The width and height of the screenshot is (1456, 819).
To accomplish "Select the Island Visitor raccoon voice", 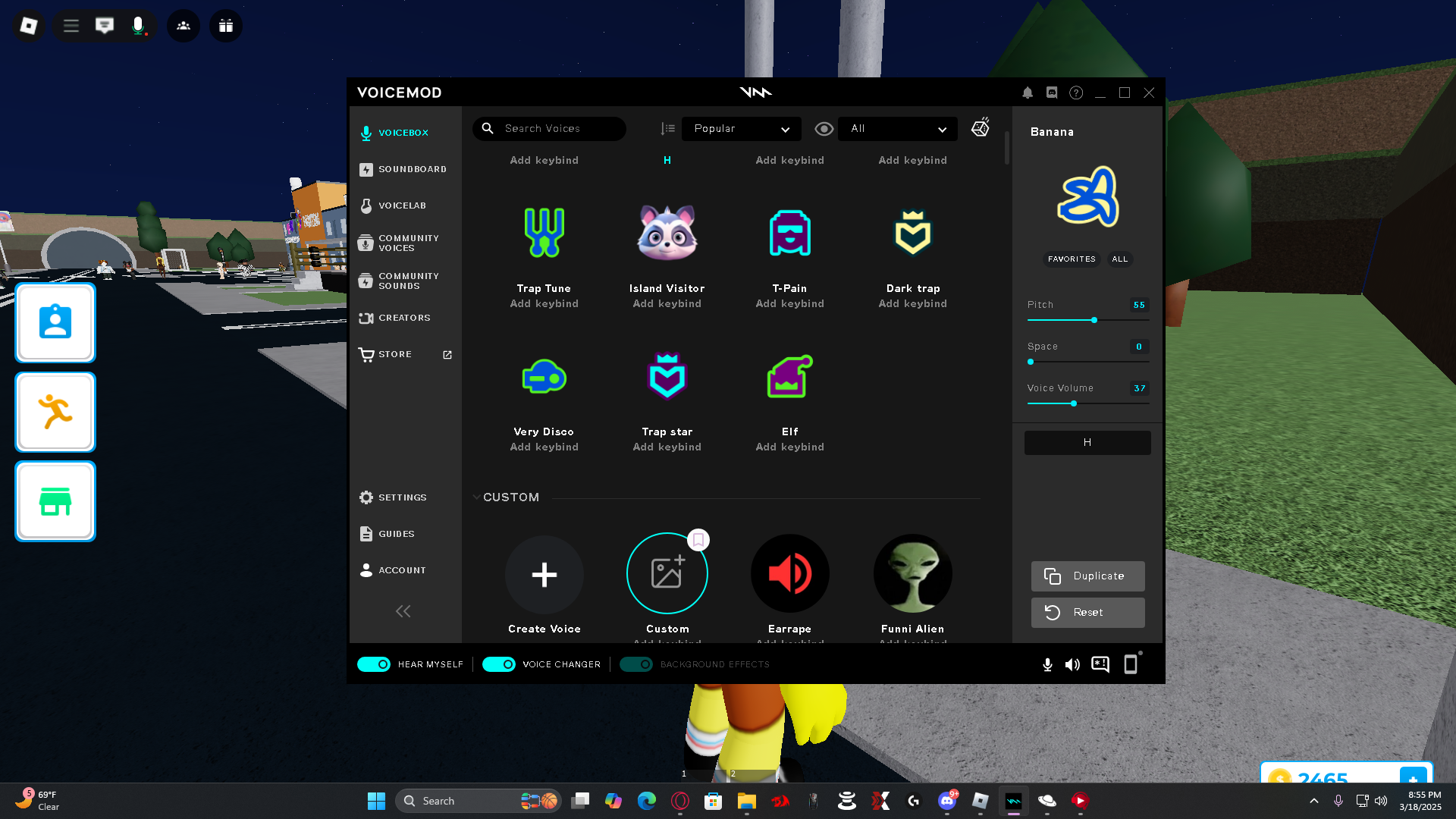I will pos(667,233).
